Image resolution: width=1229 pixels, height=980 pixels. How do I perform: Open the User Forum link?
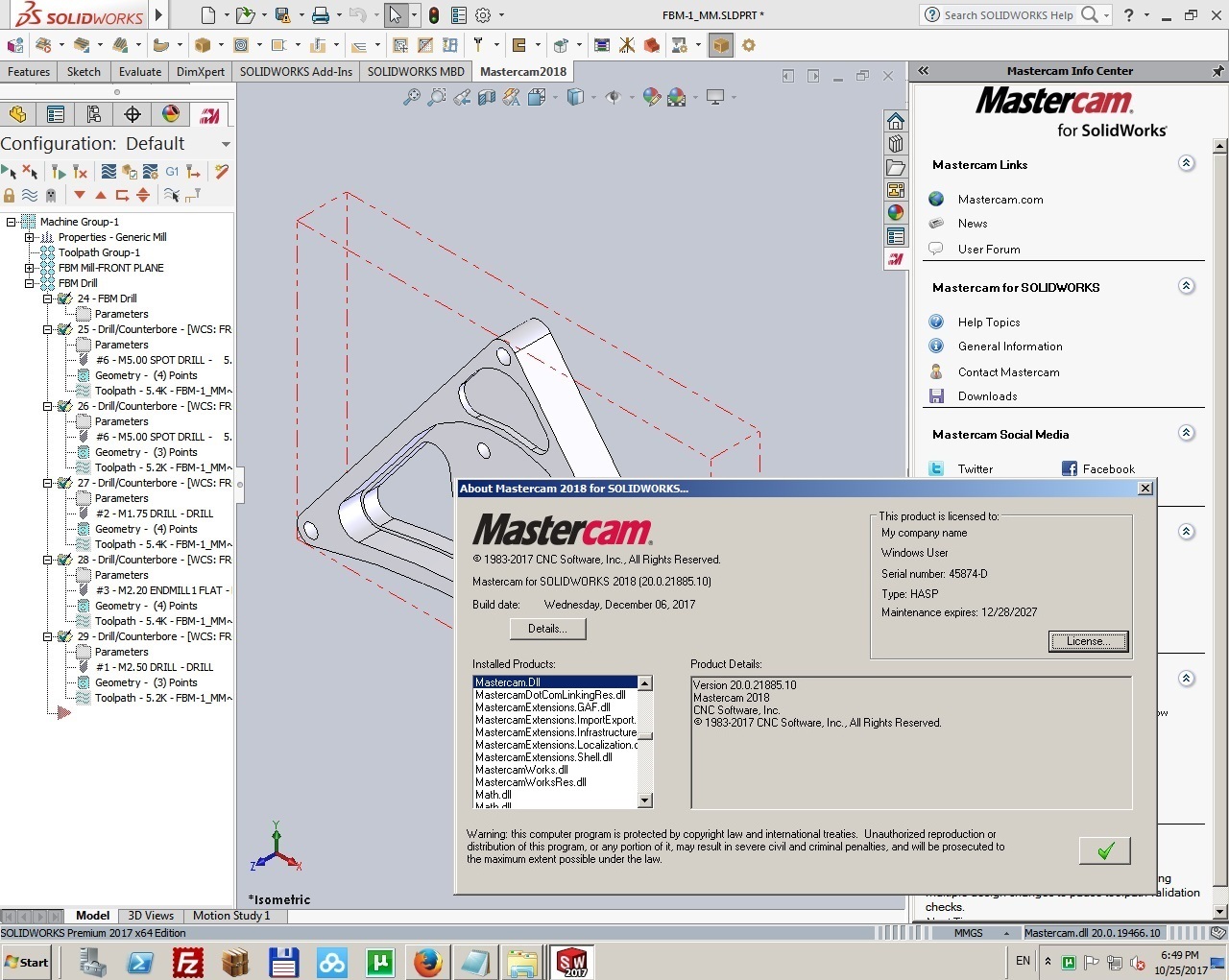pos(989,250)
